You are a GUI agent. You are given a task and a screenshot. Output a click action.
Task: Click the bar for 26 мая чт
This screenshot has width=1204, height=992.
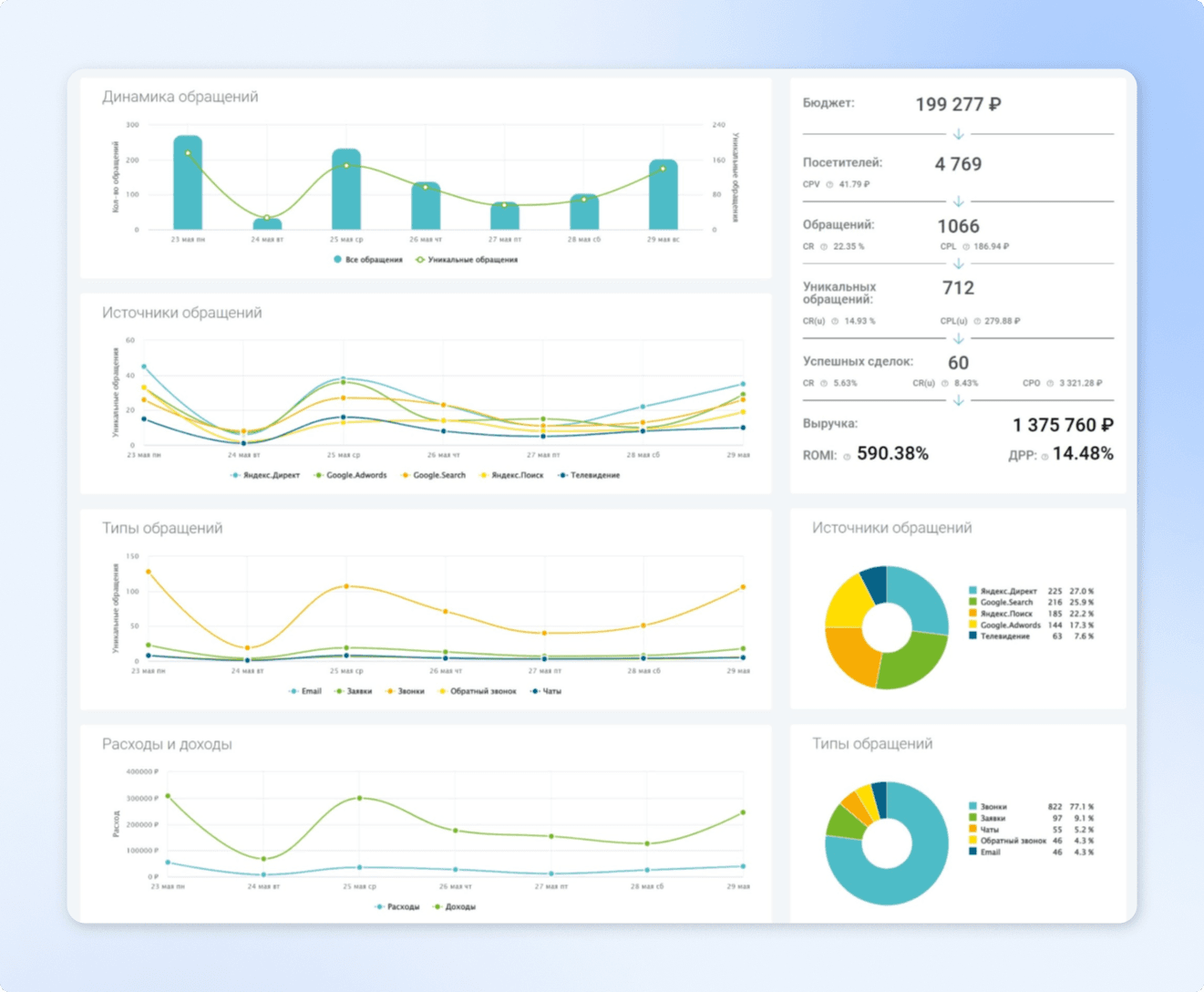tap(426, 206)
